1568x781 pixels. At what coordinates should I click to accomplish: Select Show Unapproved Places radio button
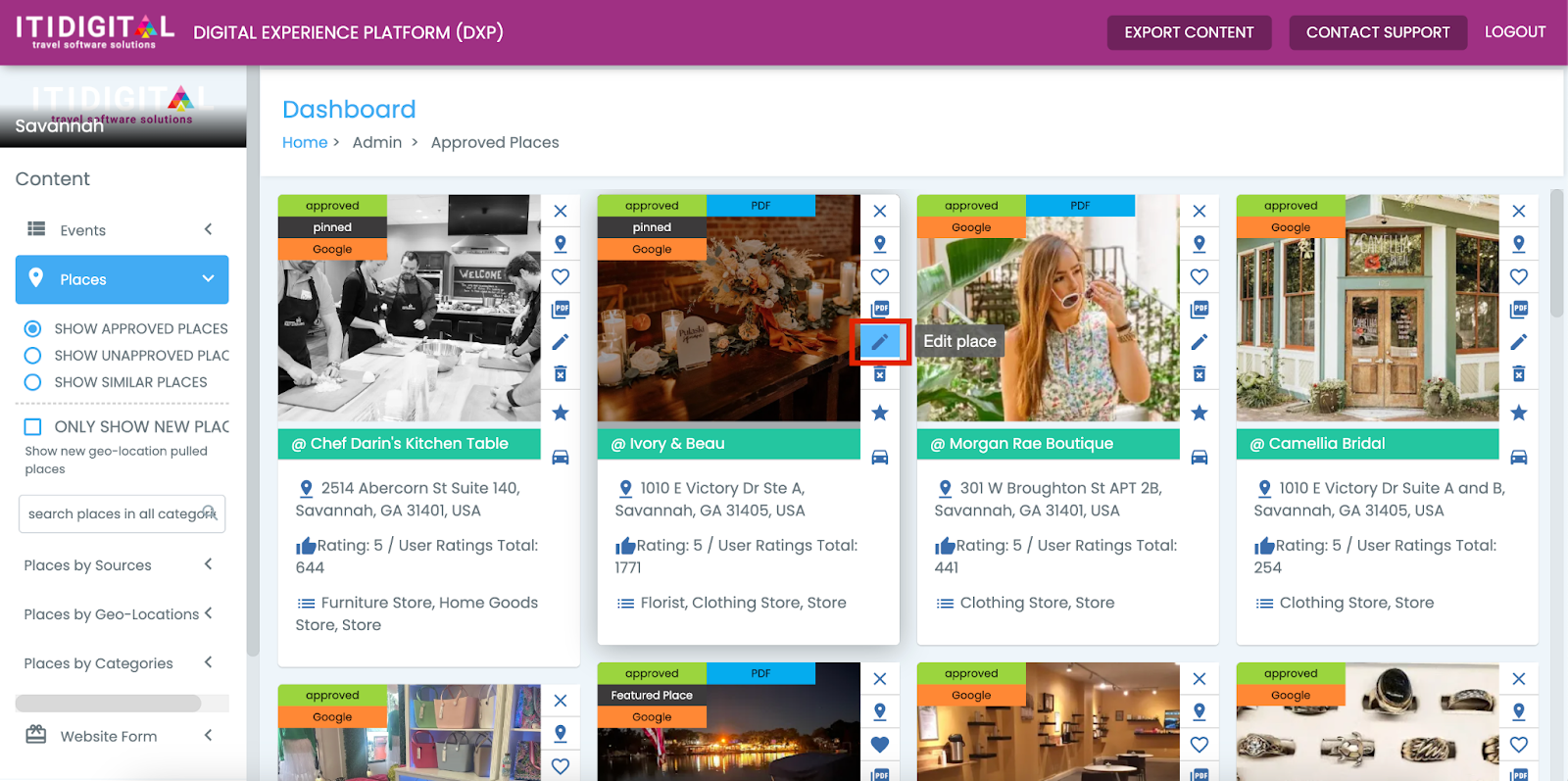[x=32, y=355]
